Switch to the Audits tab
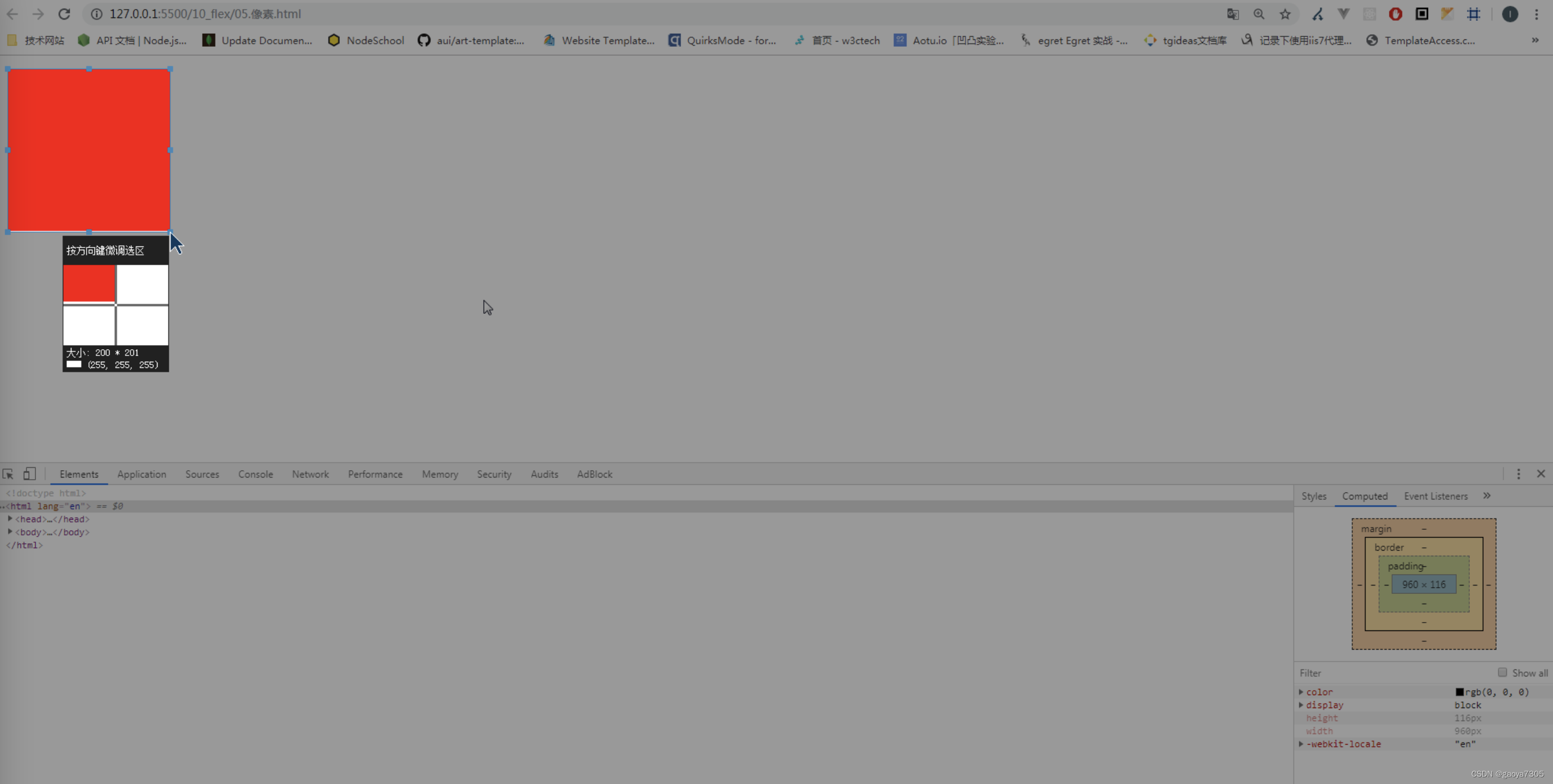1553x784 pixels. (x=545, y=474)
